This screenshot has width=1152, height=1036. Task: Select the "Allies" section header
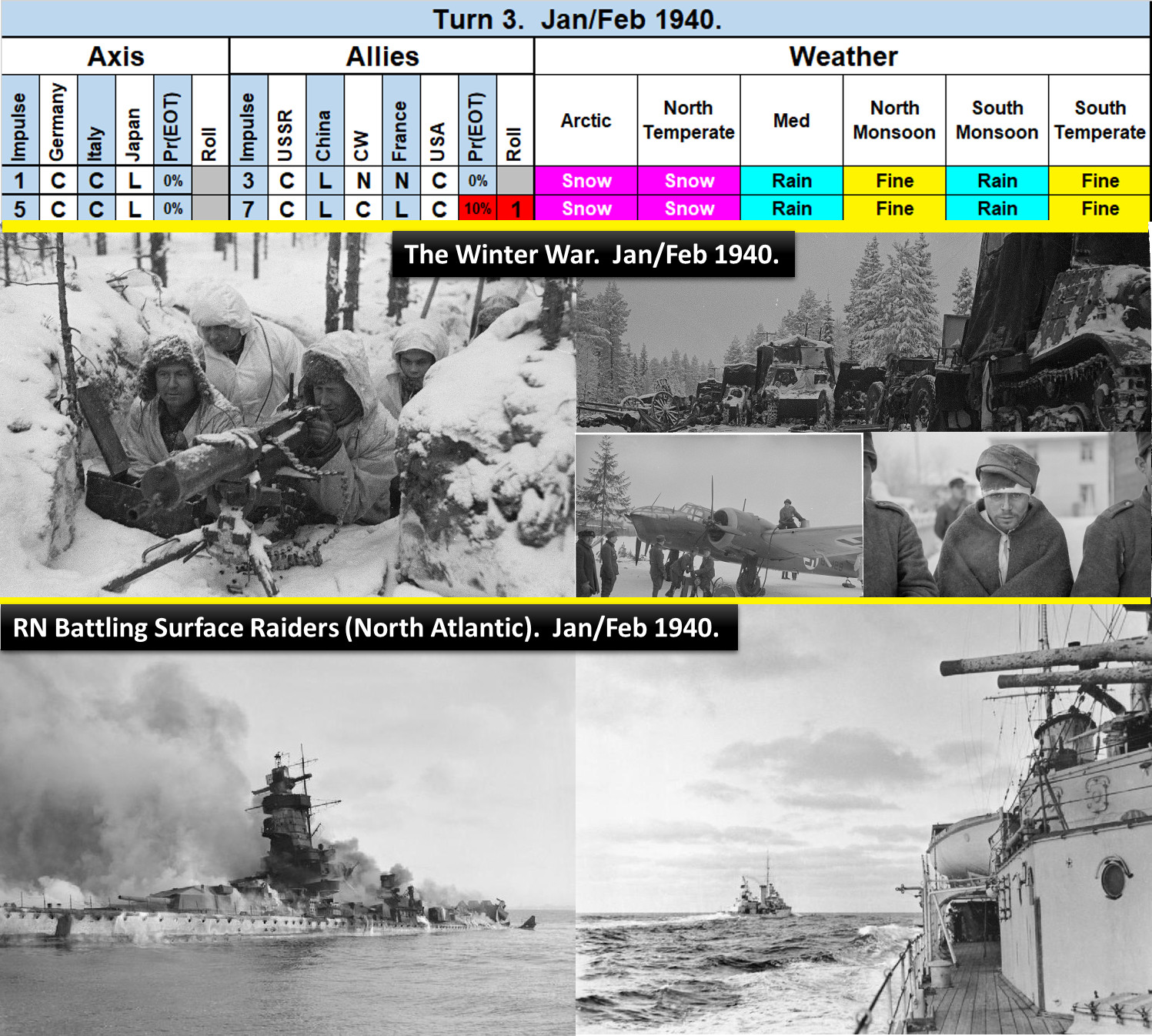coord(382,56)
